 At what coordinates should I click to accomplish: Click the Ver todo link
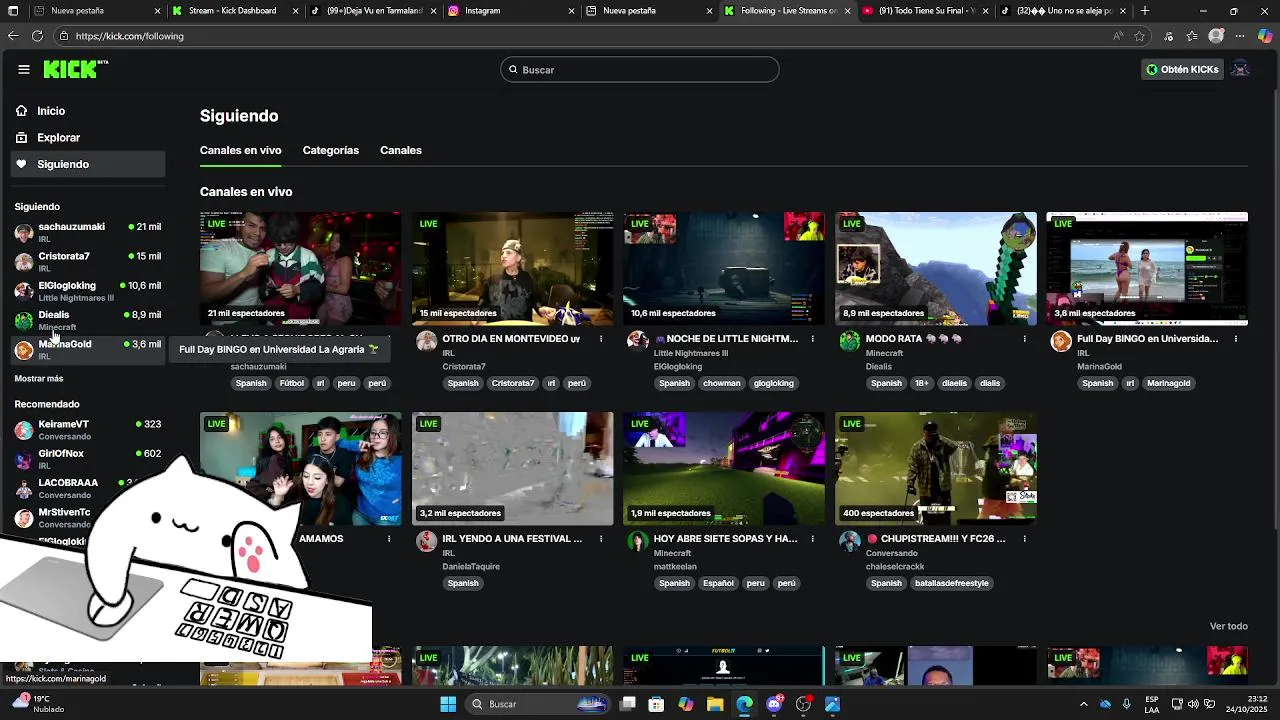coord(1229,626)
